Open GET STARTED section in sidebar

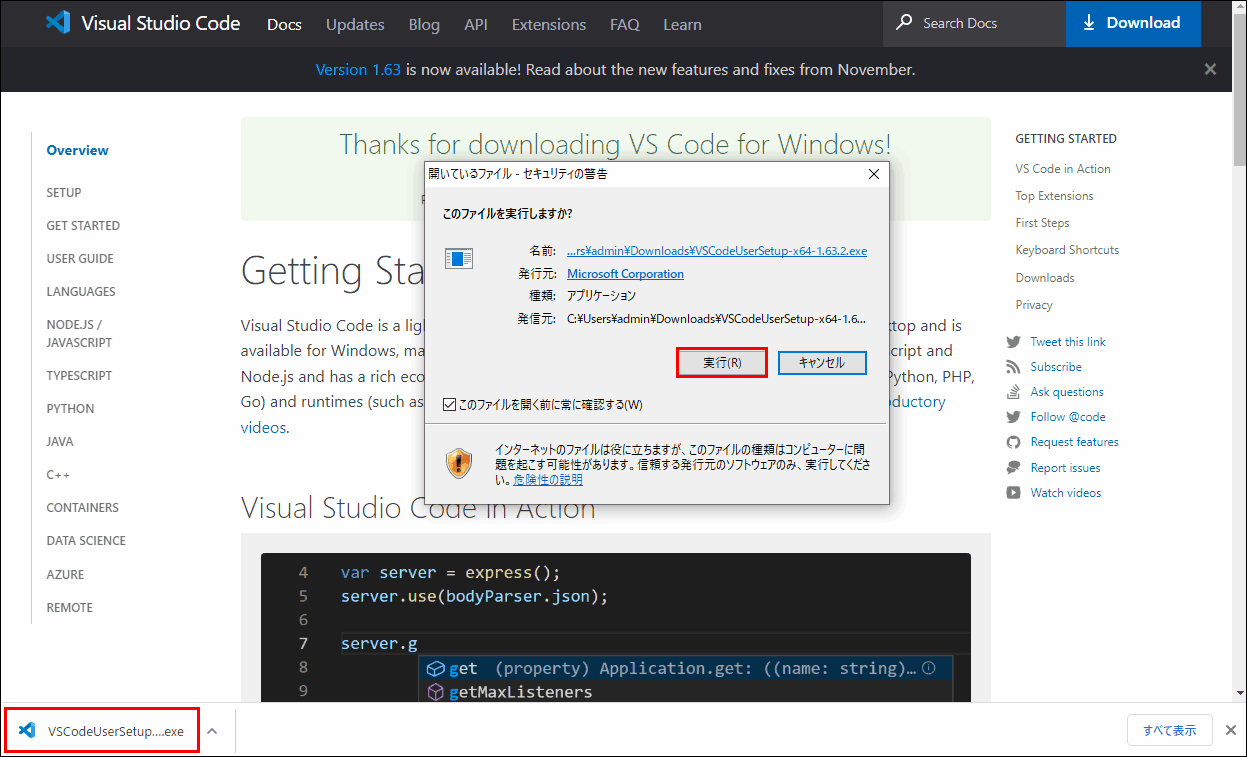coord(83,225)
